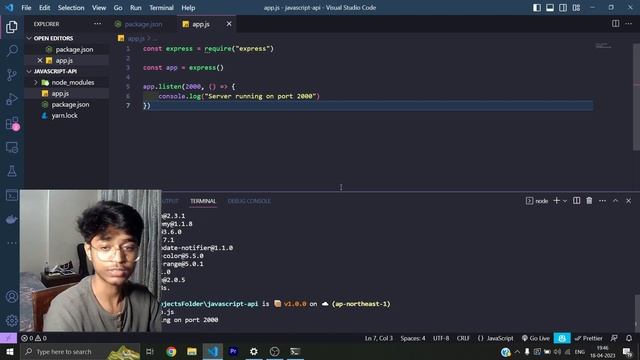The image size is (640, 360).
Task: Create a new terminal with plus icon
Action: (556, 200)
